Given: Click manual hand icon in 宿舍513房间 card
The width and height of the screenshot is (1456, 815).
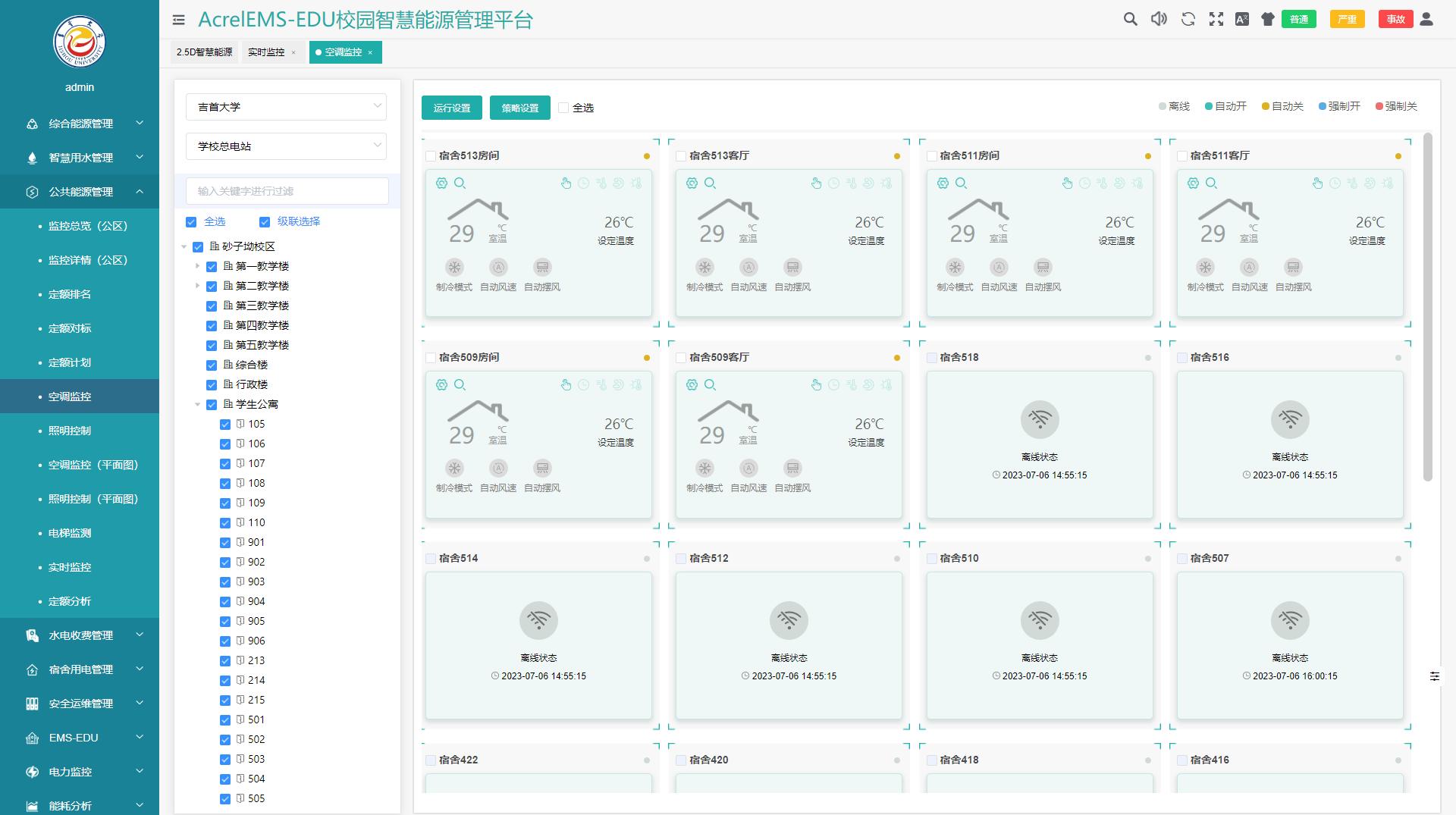Looking at the screenshot, I should tap(566, 183).
